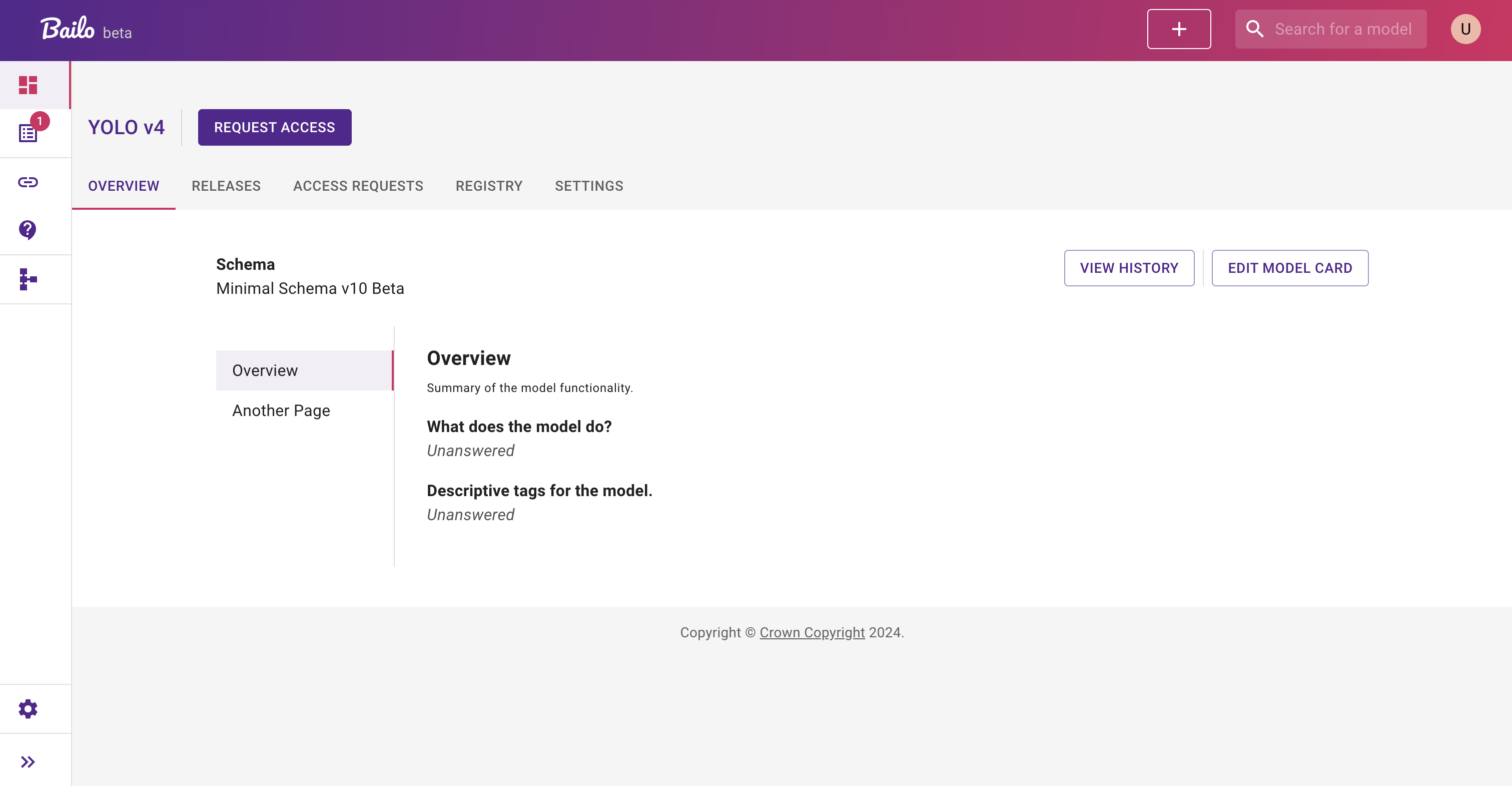Open the dashboard icon in the sidebar

point(28,85)
